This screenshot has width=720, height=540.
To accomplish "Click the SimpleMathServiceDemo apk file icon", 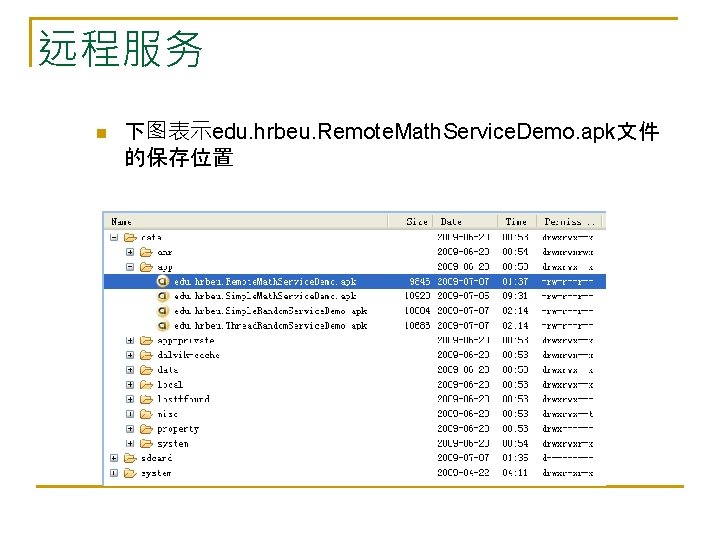I will coord(163,296).
